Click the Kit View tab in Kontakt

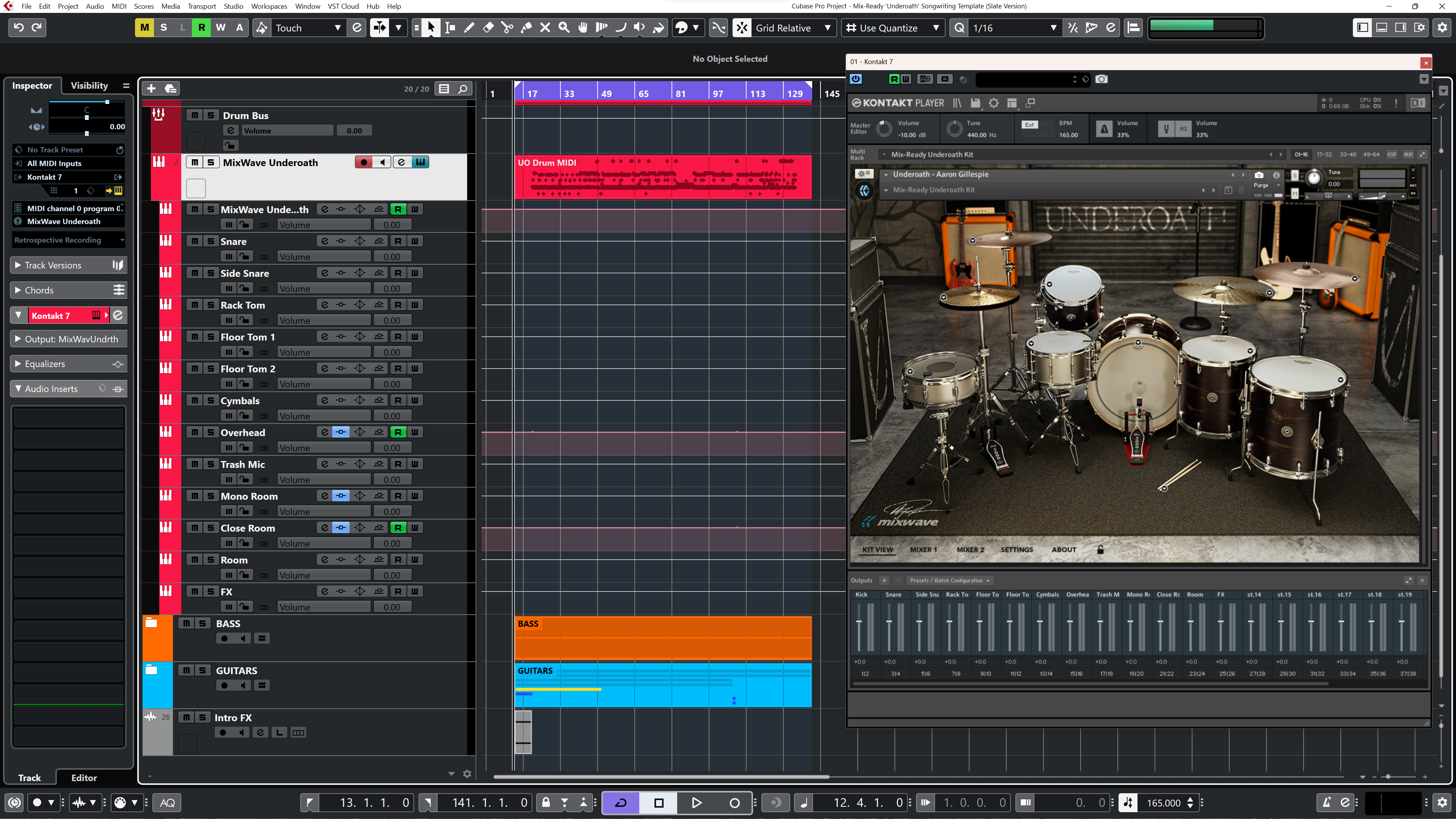pos(878,549)
